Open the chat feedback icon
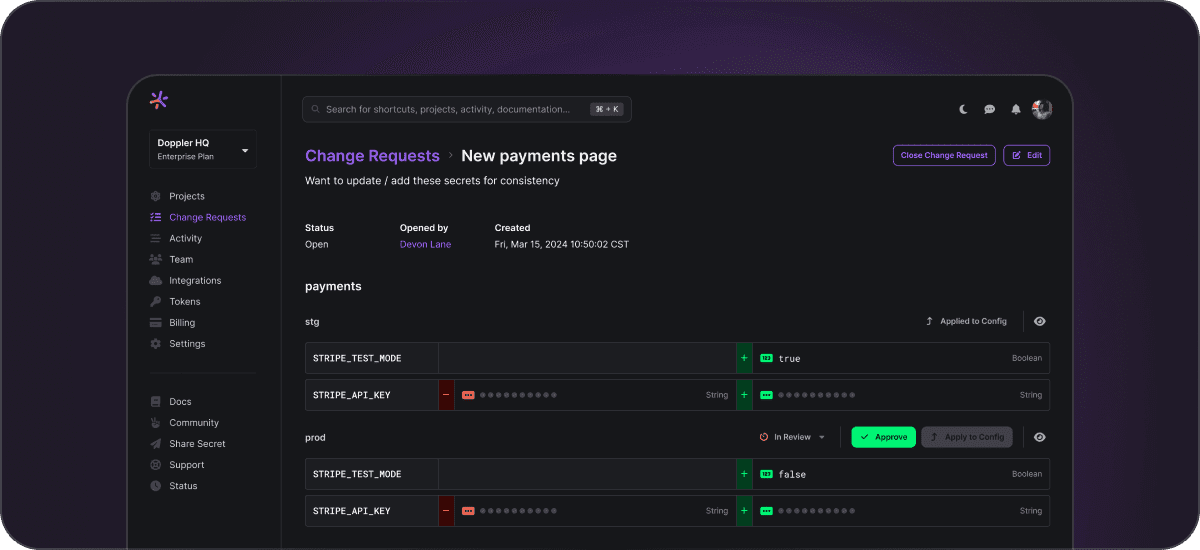1200x550 pixels. 990,110
